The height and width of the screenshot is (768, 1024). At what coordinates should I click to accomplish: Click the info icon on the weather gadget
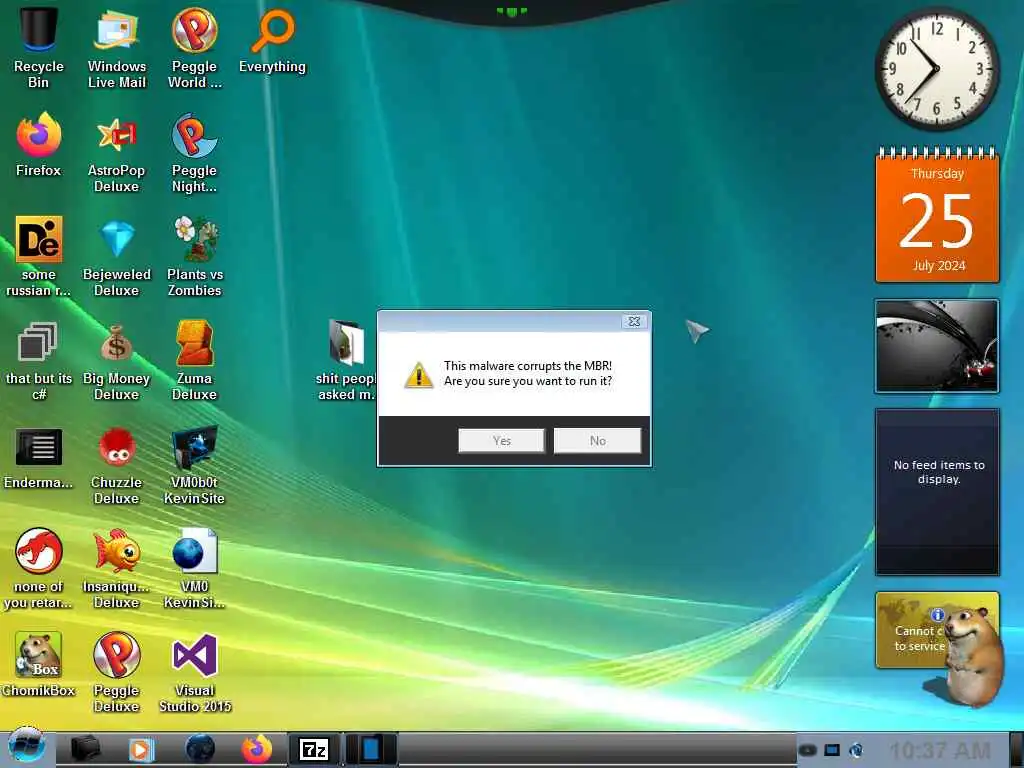937,615
